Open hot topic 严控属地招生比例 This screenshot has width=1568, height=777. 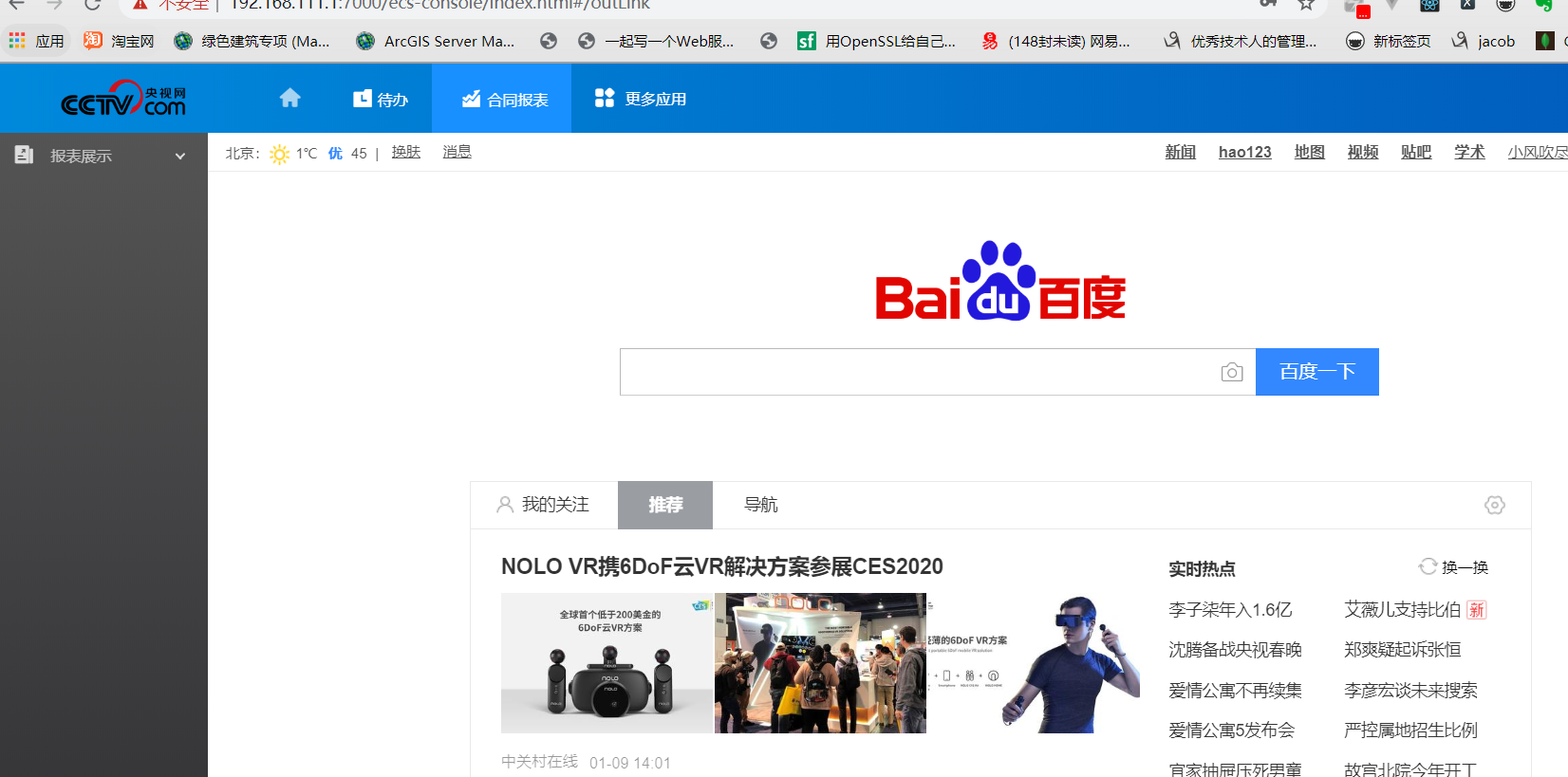(1411, 731)
